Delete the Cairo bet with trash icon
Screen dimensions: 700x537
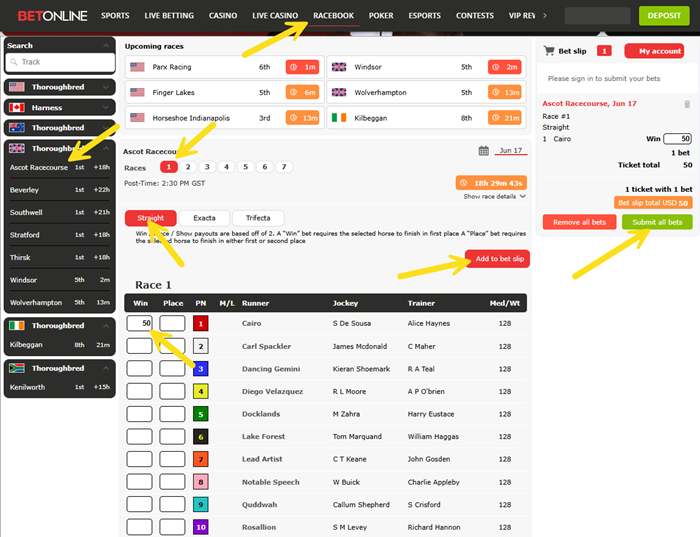[x=686, y=104]
